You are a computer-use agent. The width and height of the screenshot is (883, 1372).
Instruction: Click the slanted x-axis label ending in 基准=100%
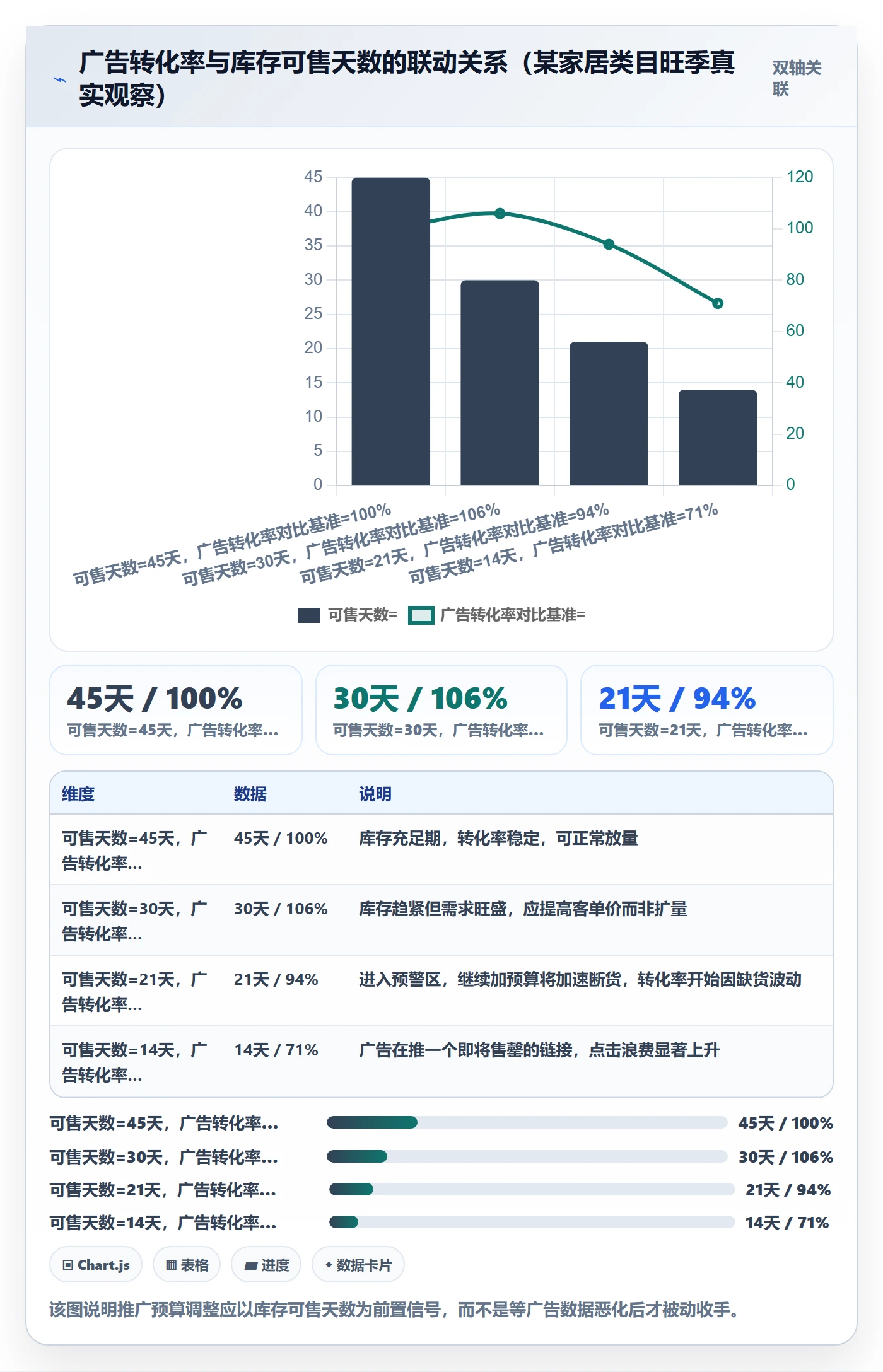(232, 544)
